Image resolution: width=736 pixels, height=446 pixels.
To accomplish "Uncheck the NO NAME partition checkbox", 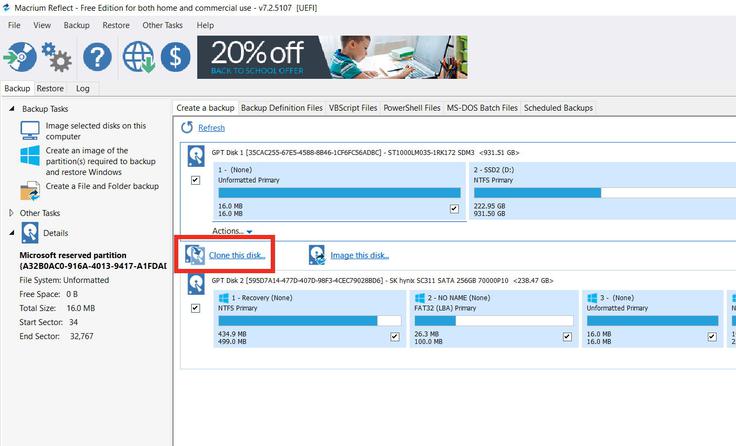I will click(567, 337).
